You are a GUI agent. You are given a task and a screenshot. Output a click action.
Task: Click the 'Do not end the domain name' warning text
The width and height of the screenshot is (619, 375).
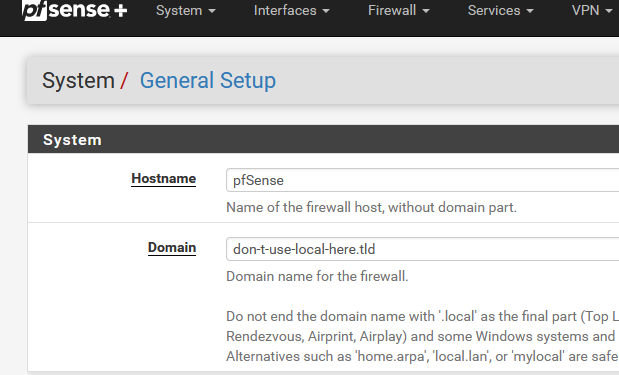(422, 316)
